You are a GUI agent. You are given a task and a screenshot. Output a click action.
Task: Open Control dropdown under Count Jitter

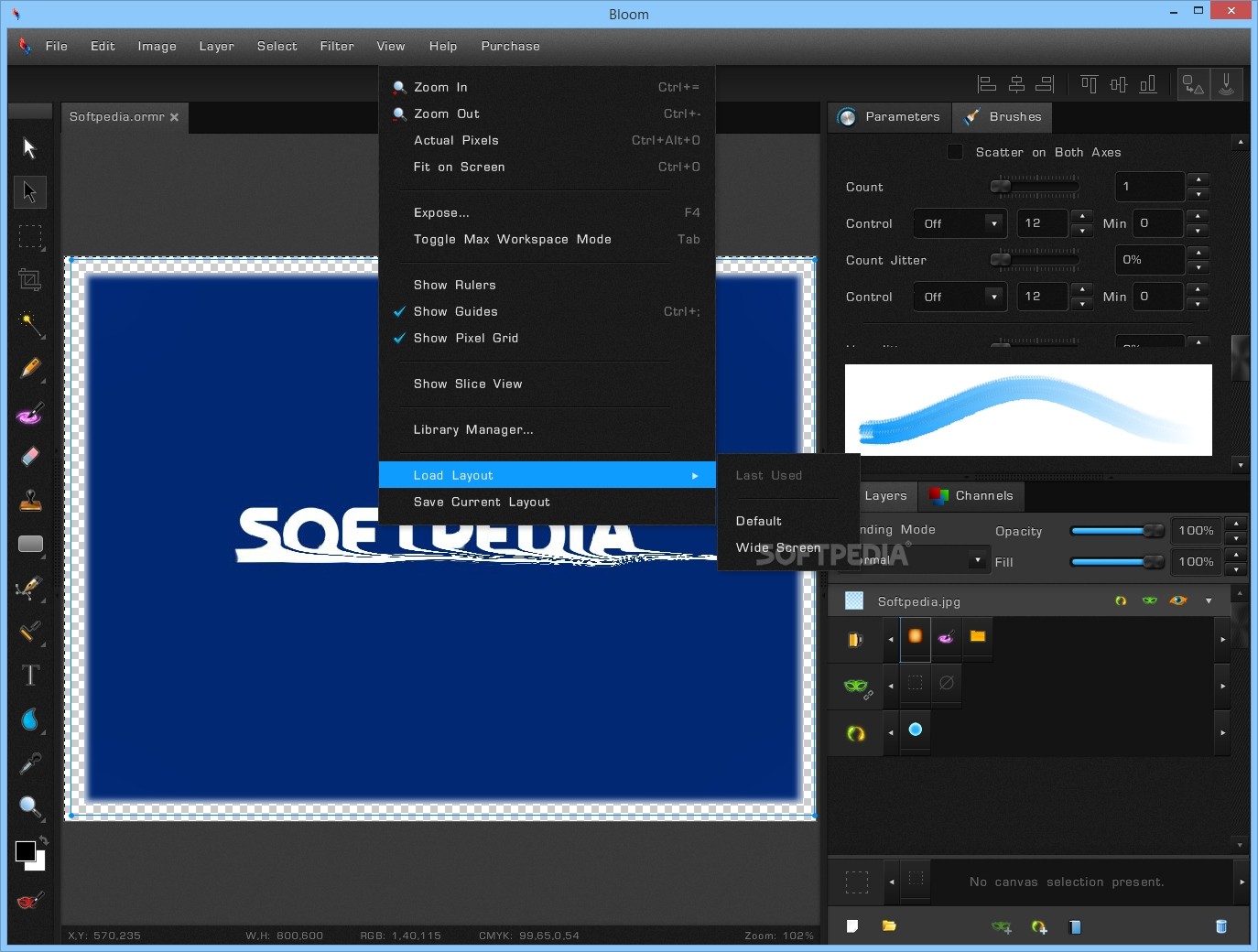pyautogui.click(x=960, y=297)
